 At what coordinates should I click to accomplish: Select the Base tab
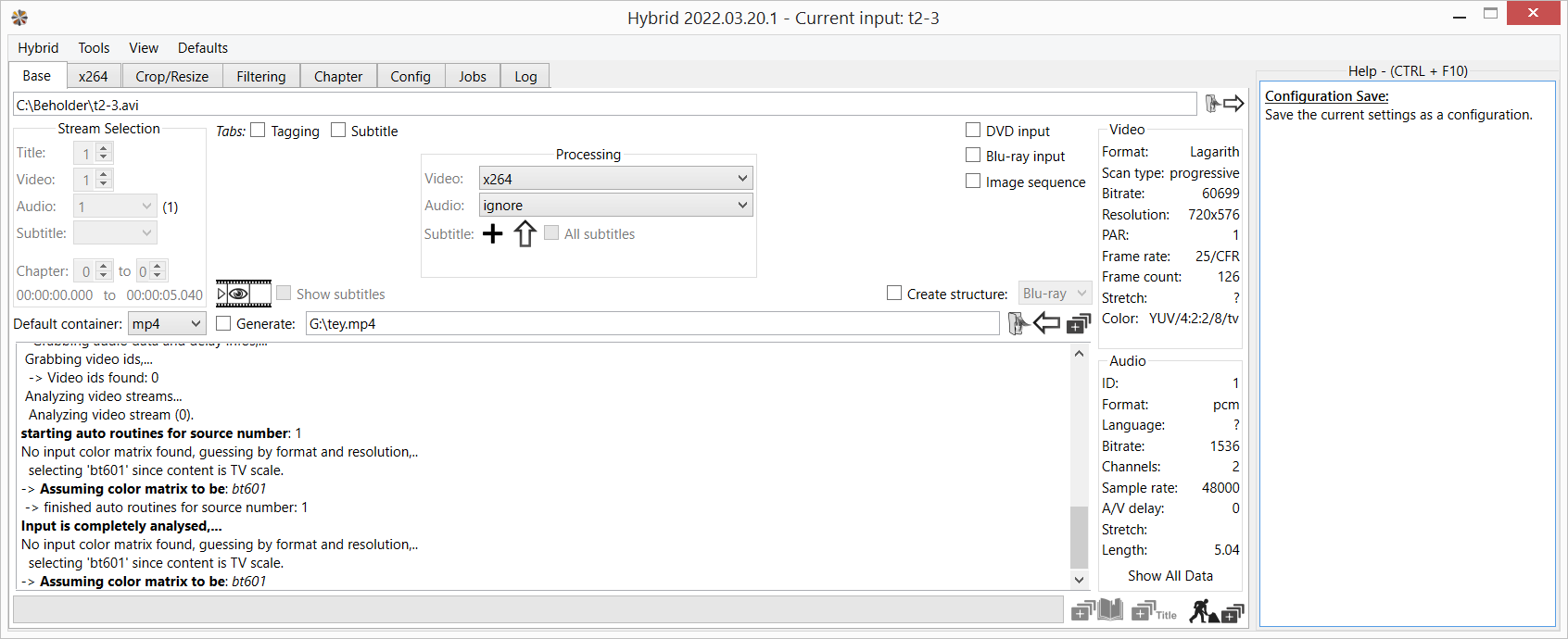click(37, 75)
